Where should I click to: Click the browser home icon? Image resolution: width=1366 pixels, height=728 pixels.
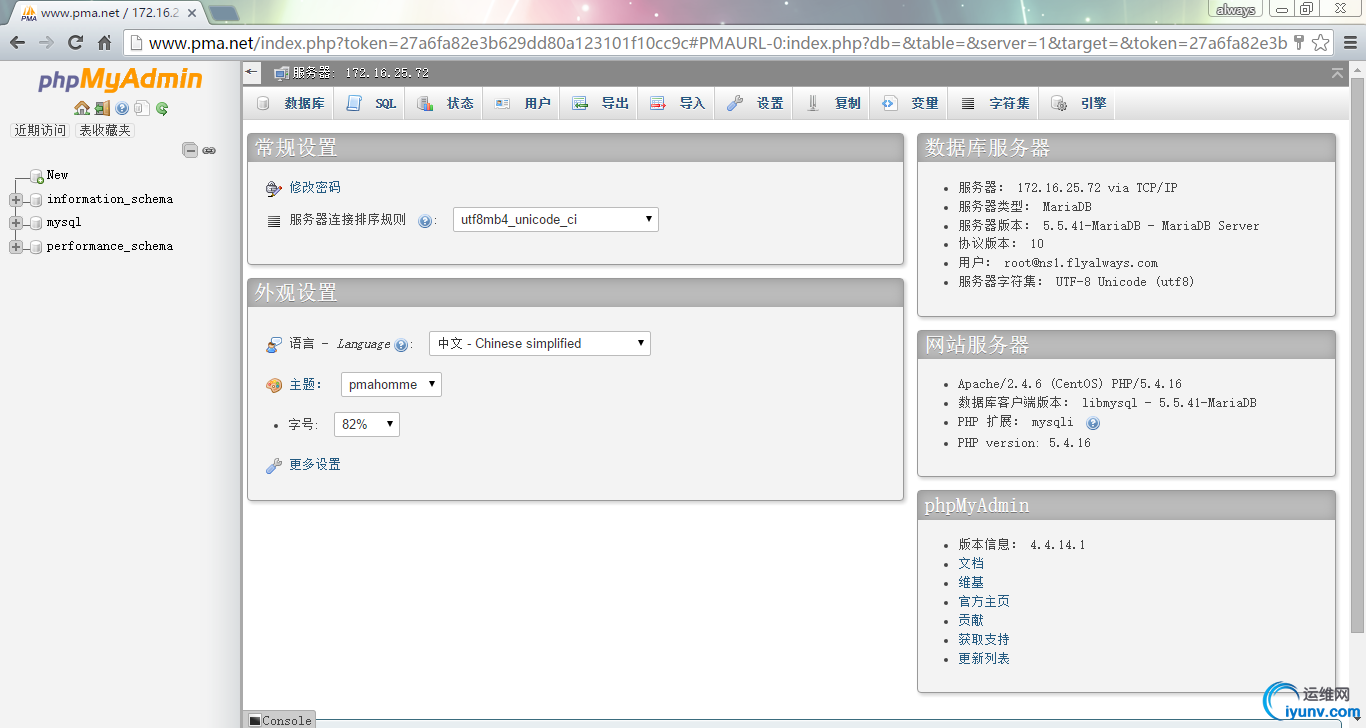[104, 42]
